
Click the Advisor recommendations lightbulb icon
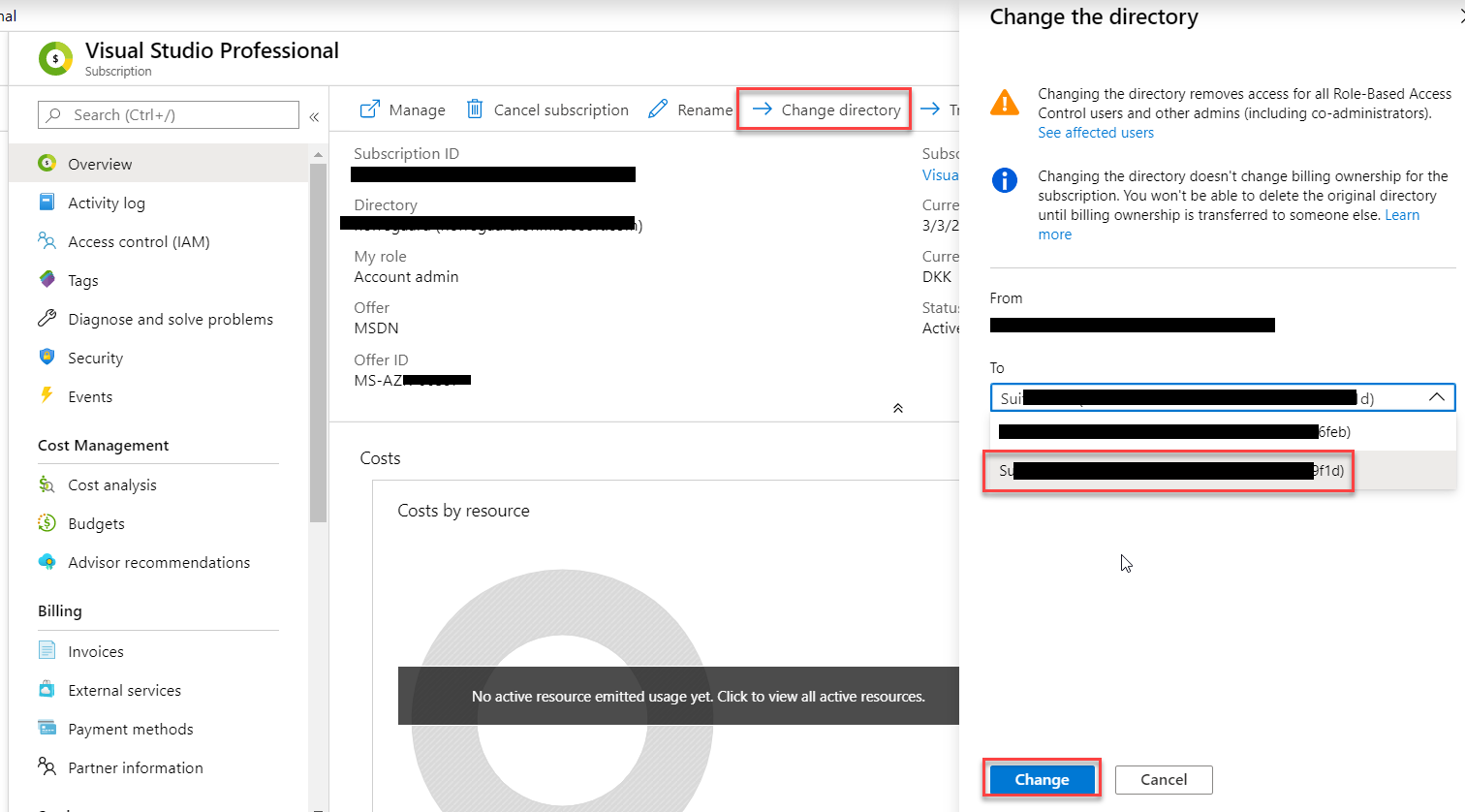click(x=47, y=562)
